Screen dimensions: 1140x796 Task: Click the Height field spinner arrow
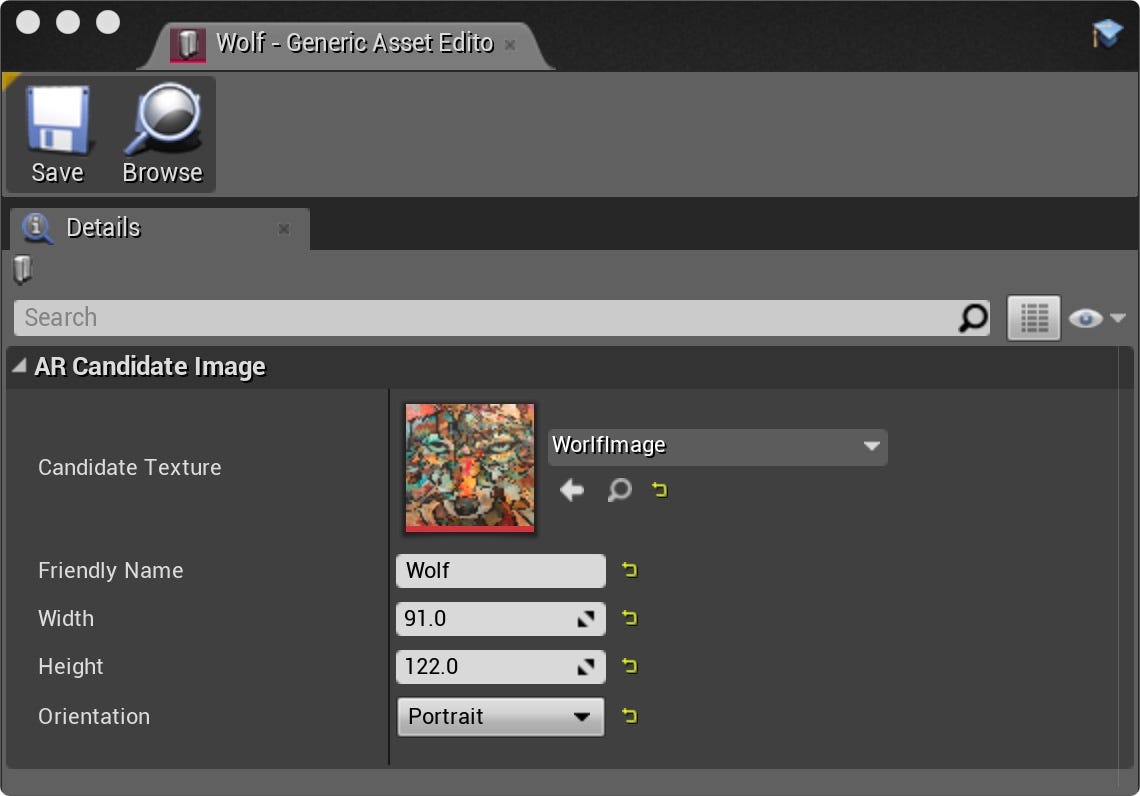586,667
